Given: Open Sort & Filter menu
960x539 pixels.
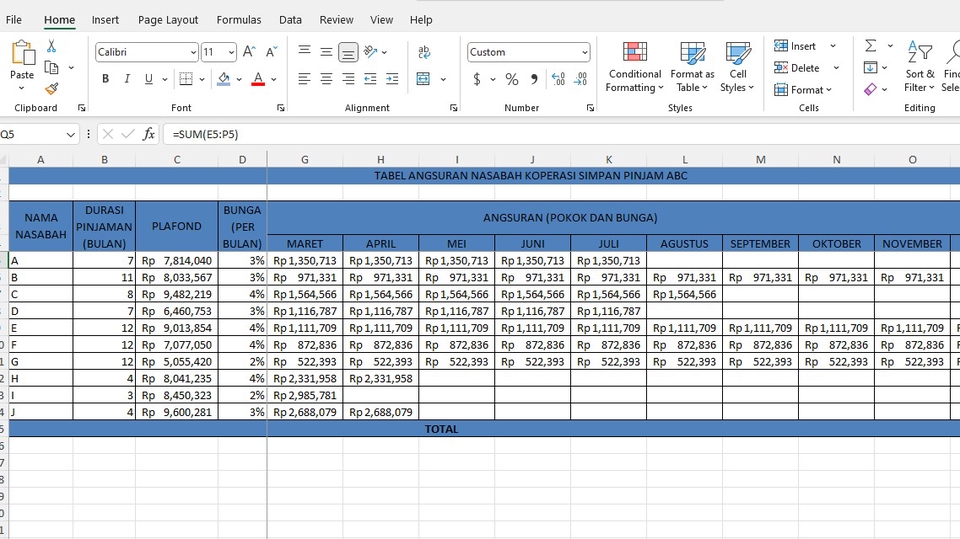Looking at the screenshot, I should (x=920, y=67).
